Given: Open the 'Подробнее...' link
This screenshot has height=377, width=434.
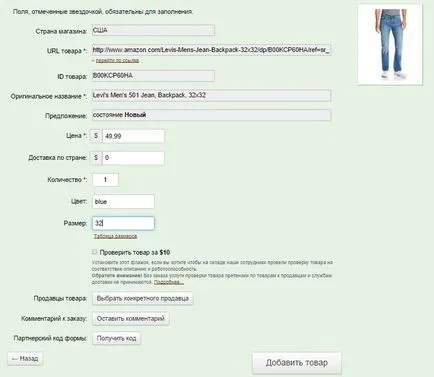Looking at the screenshot, I should tap(169, 282).
